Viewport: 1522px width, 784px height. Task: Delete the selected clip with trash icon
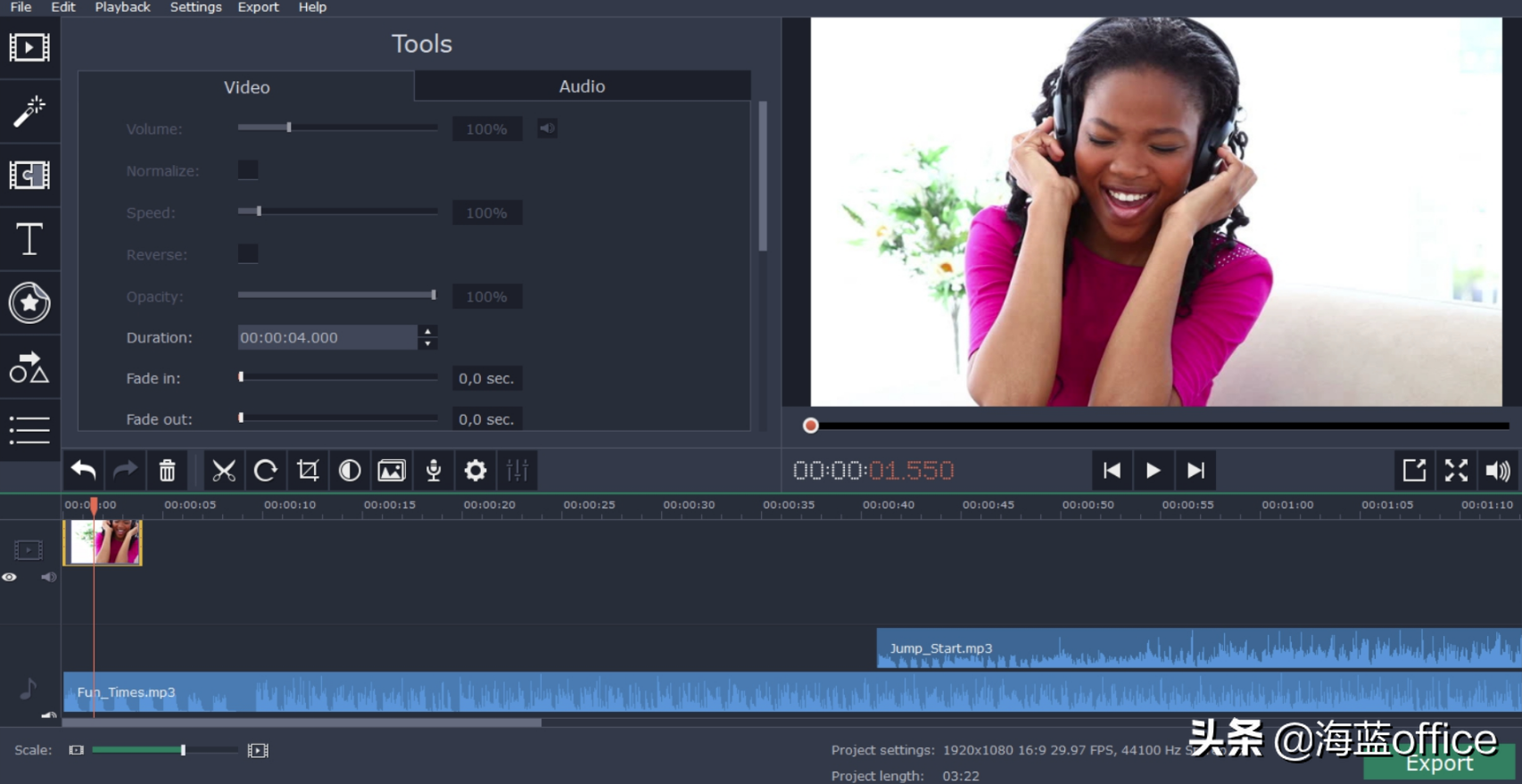tap(167, 471)
